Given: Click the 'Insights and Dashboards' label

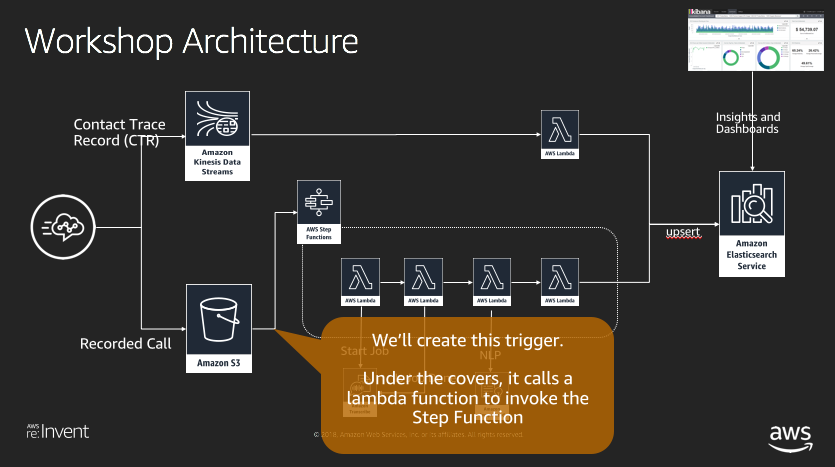Looking at the screenshot, I should click(748, 122).
